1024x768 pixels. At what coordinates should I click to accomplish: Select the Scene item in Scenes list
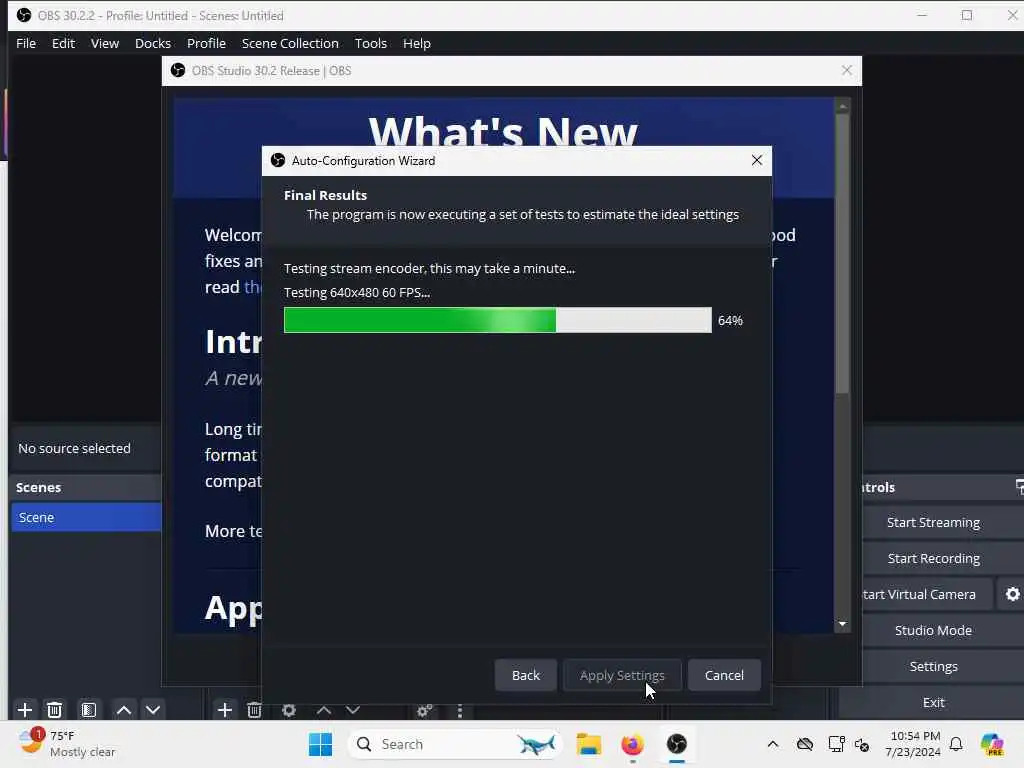pyautogui.click(x=86, y=517)
